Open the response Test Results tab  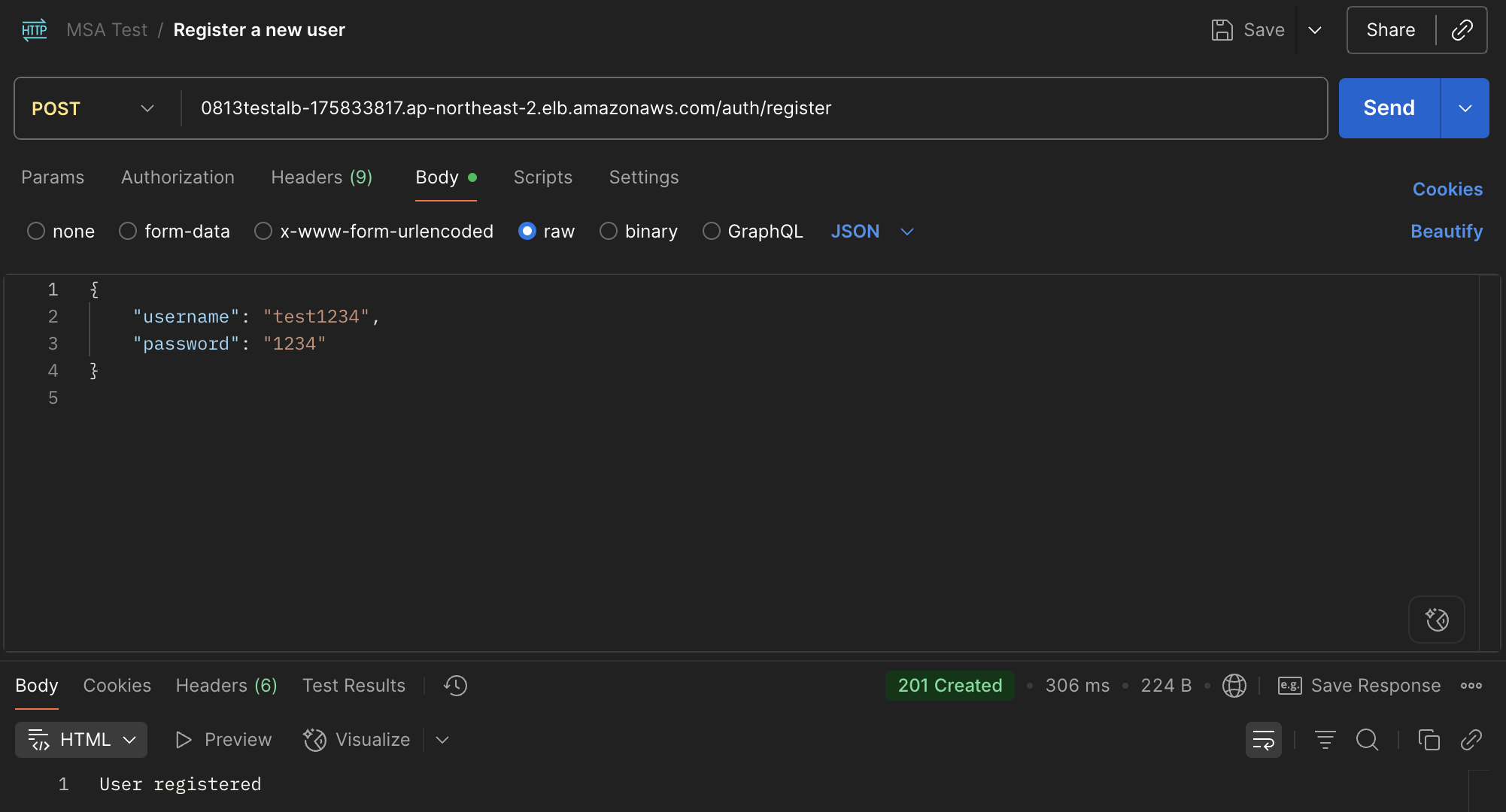[354, 686]
